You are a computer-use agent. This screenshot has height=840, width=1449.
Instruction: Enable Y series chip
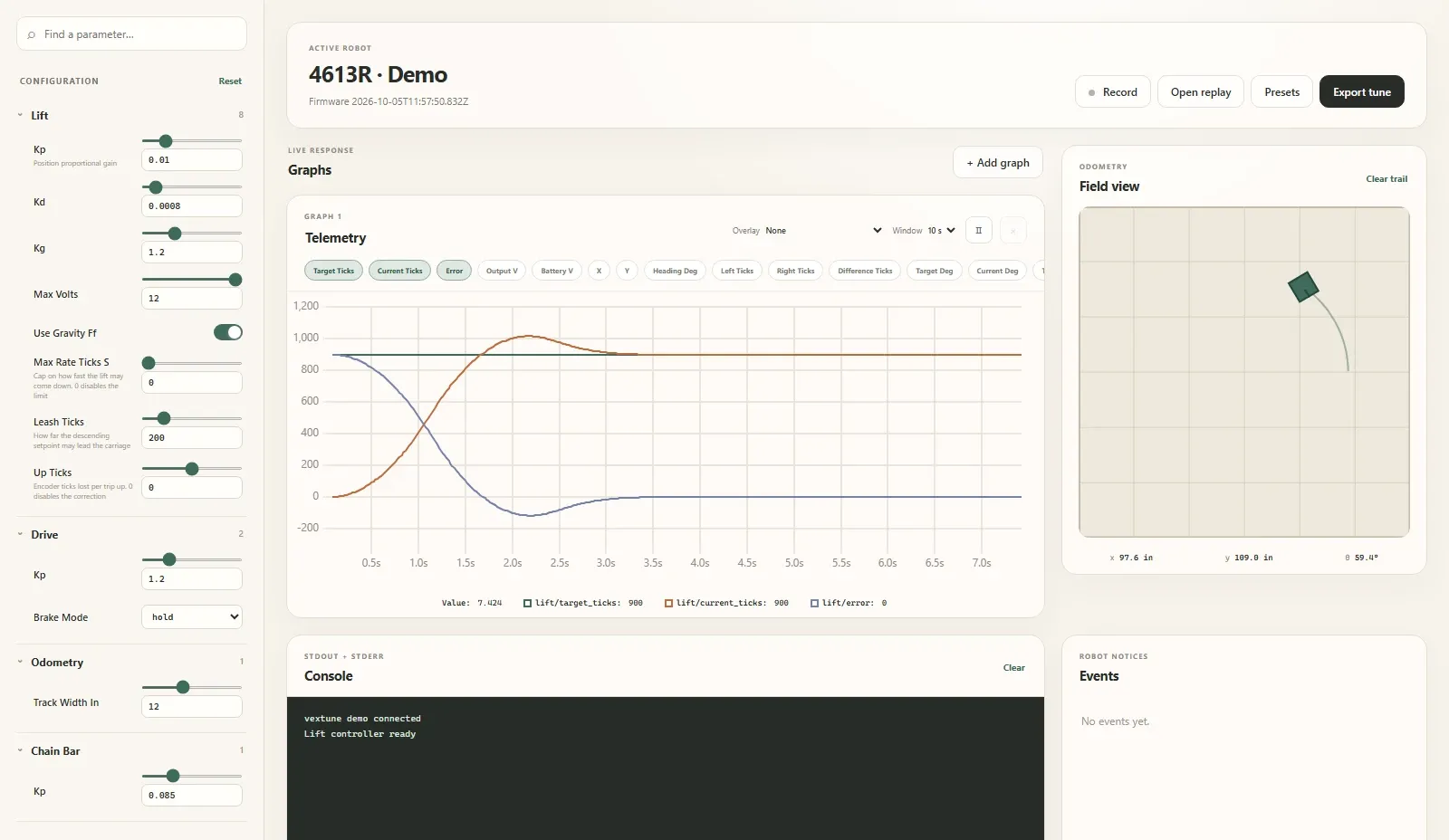pyautogui.click(x=627, y=271)
